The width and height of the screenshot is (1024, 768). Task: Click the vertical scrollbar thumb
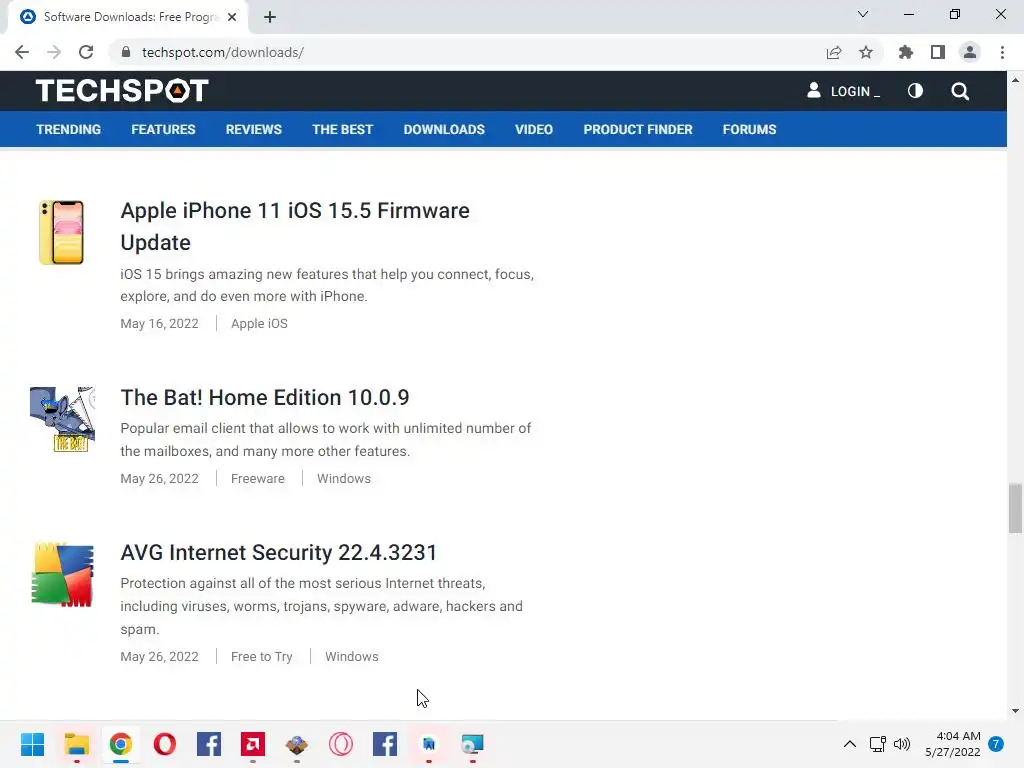click(x=1015, y=508)
